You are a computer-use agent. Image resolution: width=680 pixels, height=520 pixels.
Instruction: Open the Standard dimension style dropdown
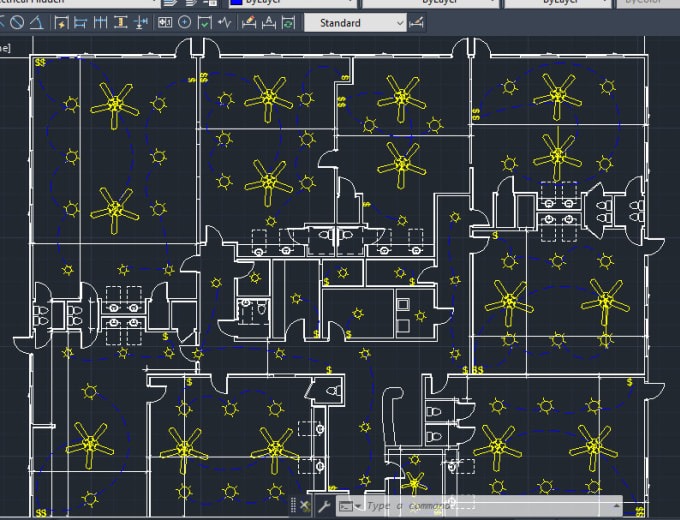(355, 23)
